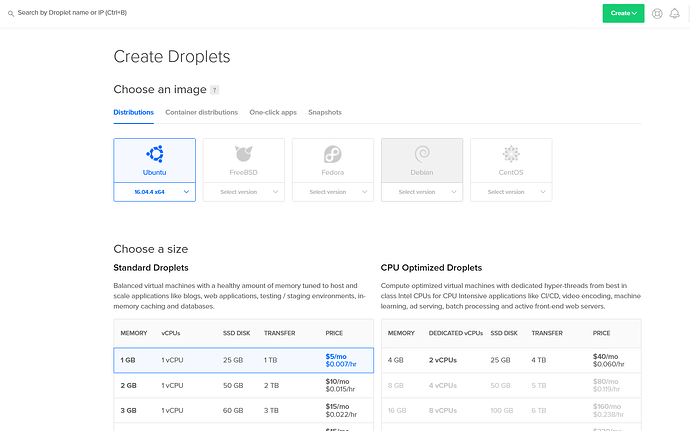Select the Ubuntu distribution logo

[155, 154]
